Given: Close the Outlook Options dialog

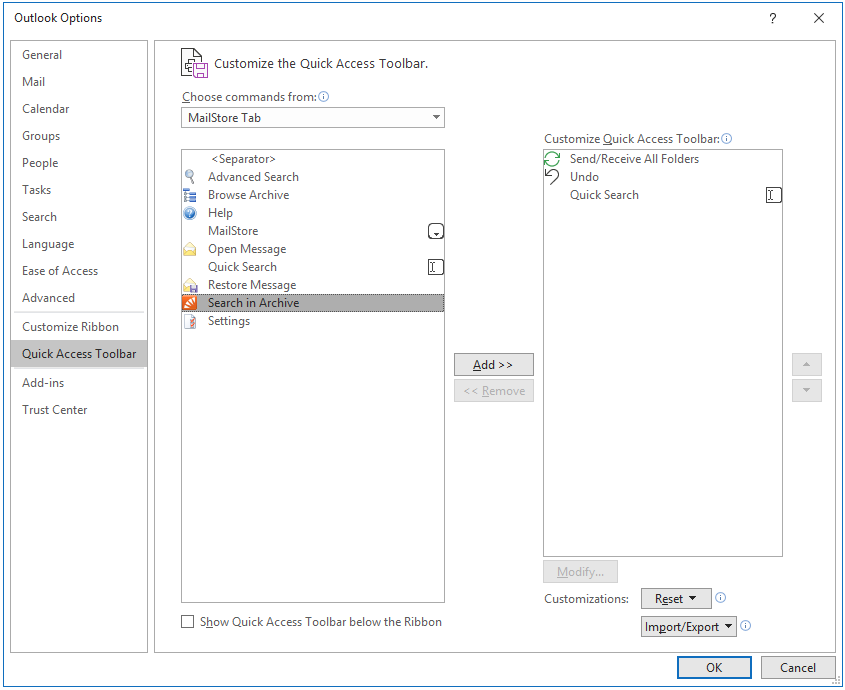Looking at the screenshot, I should [x=819, y=18].
